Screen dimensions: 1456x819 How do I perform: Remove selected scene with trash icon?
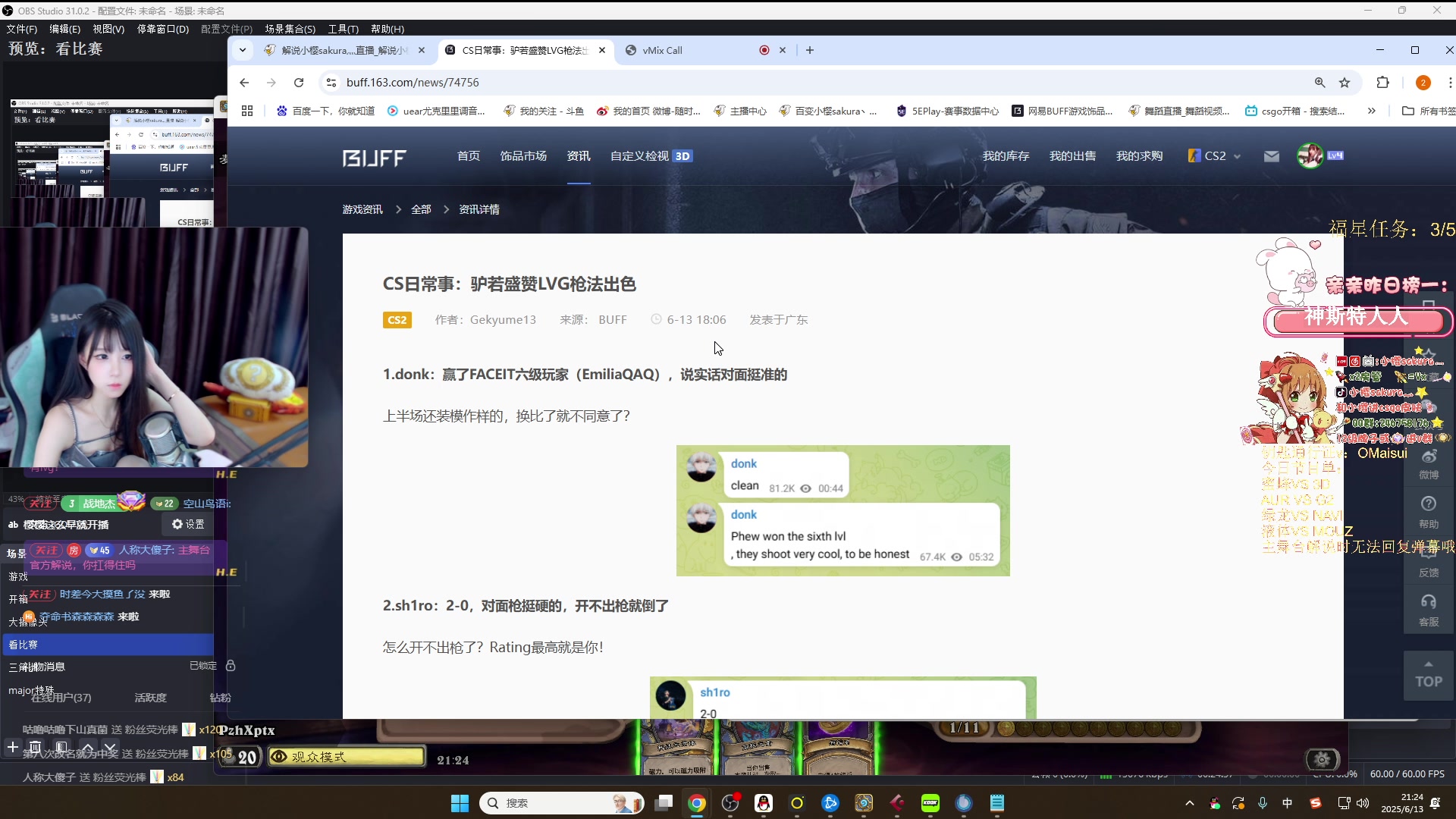pyautogui.click(x=36, y=748)
